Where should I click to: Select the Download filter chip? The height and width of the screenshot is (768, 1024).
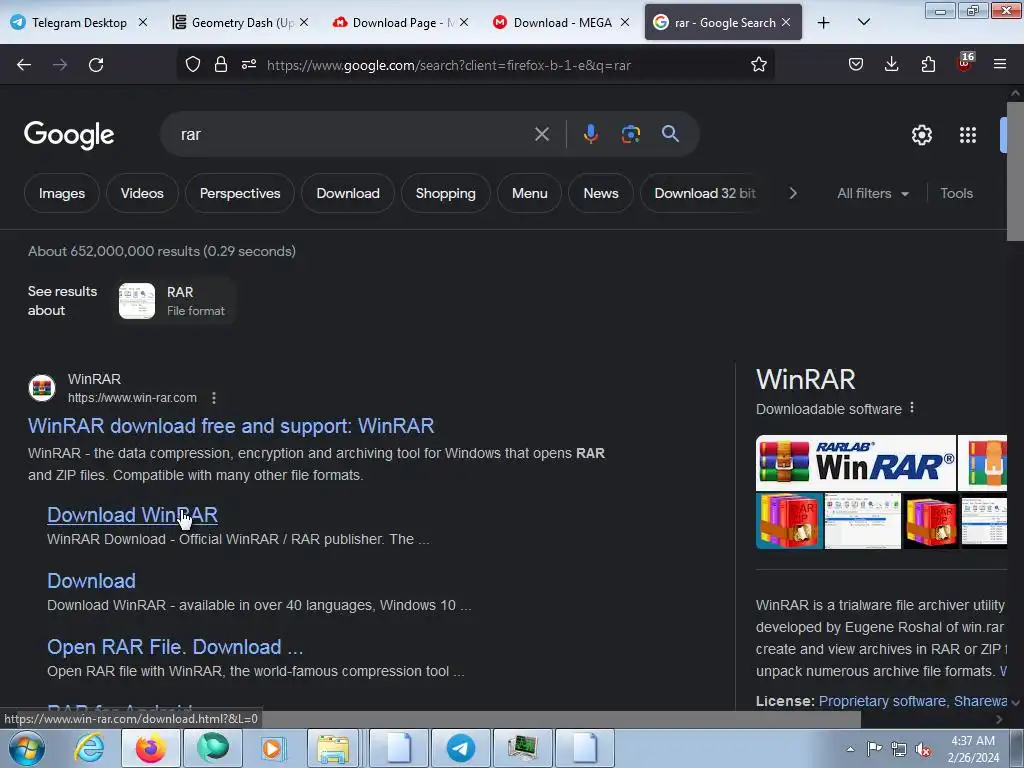[x=347, y=193]
